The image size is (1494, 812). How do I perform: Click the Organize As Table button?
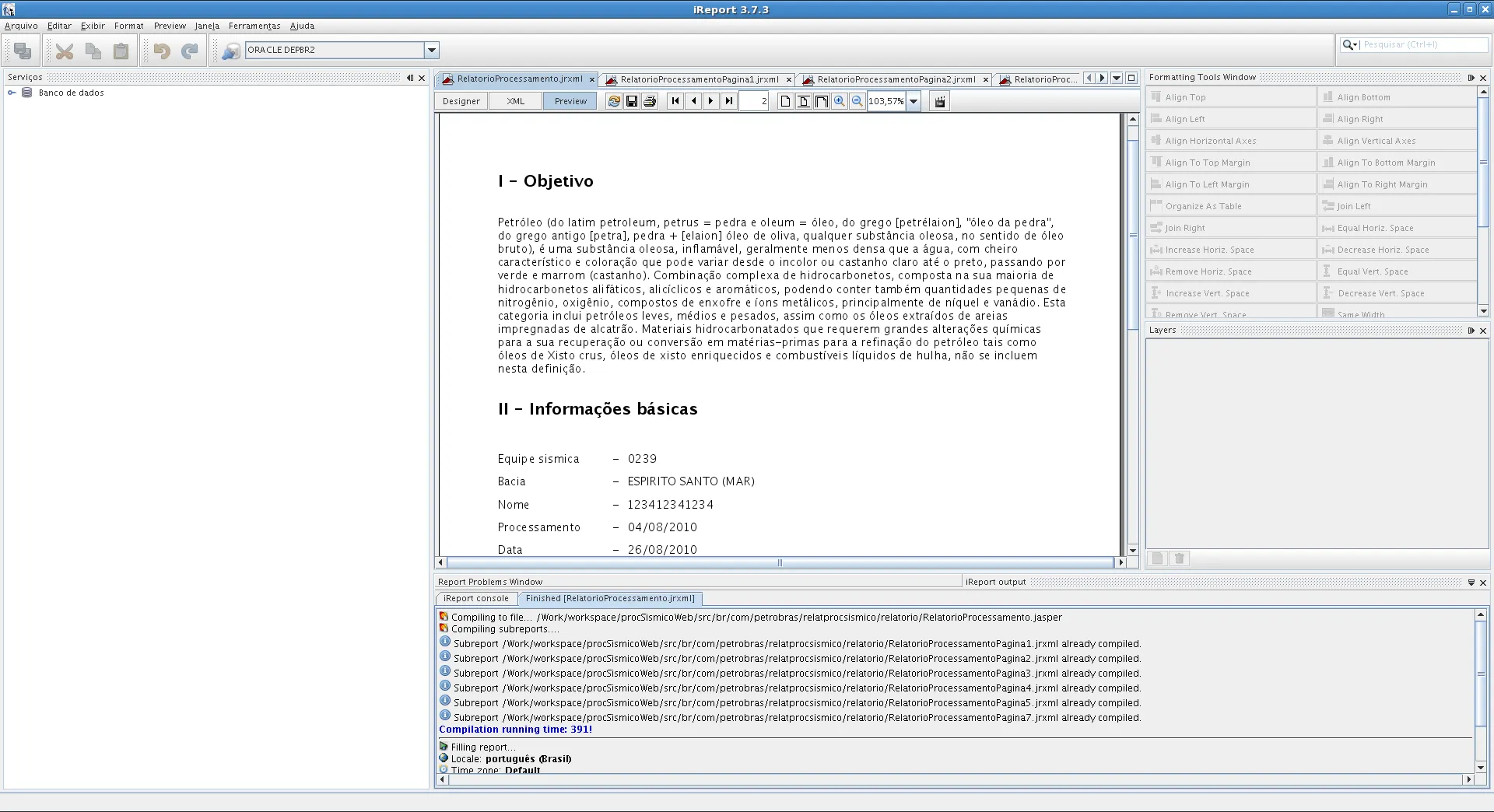[x=1230, y=206]
